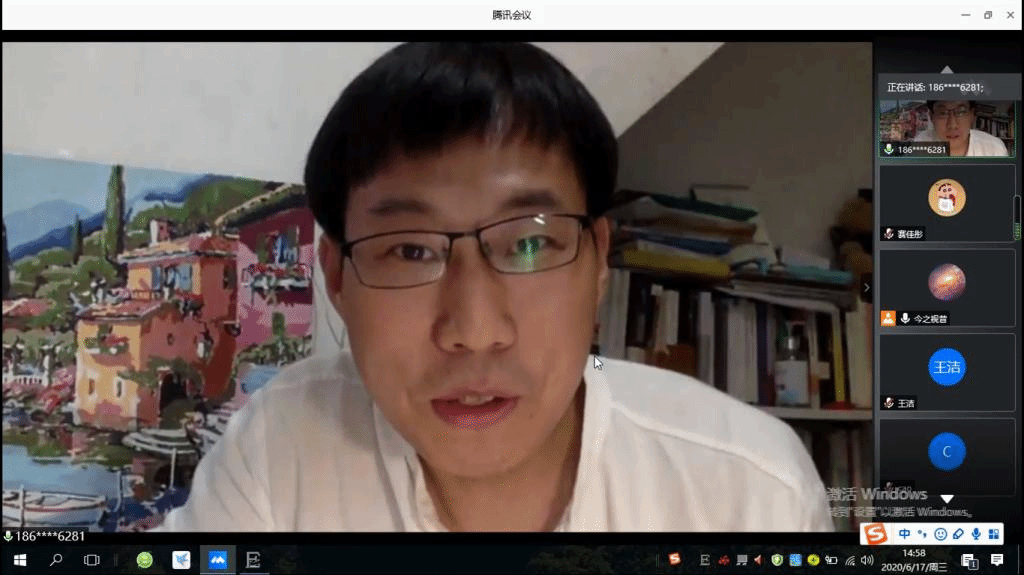Open the Windows notification center icon
This screenshot has height=575, width=1024.
[x=997, y=560]
